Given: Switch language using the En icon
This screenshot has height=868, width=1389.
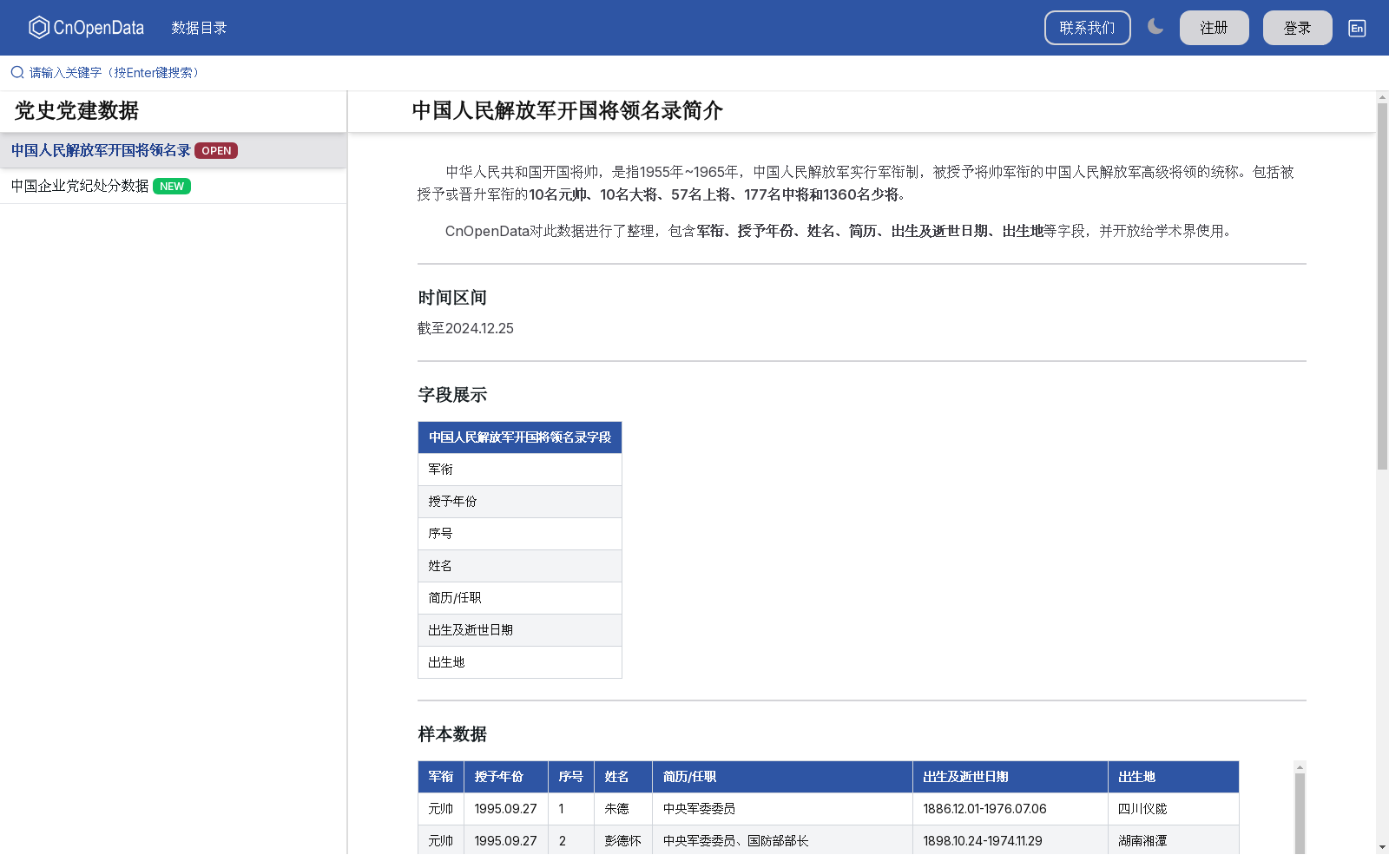Looking at the screenshot, I should [1356, 28].
